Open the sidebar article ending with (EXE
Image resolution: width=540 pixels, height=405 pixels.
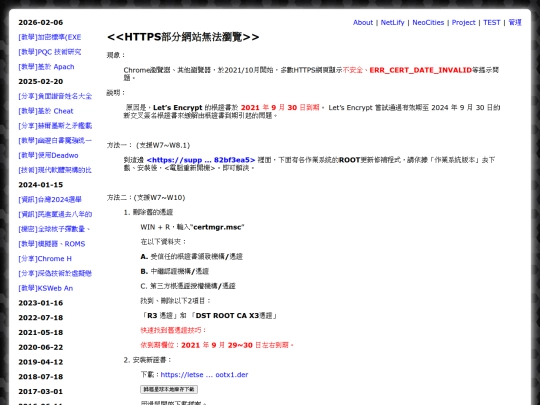click(50, 37)
